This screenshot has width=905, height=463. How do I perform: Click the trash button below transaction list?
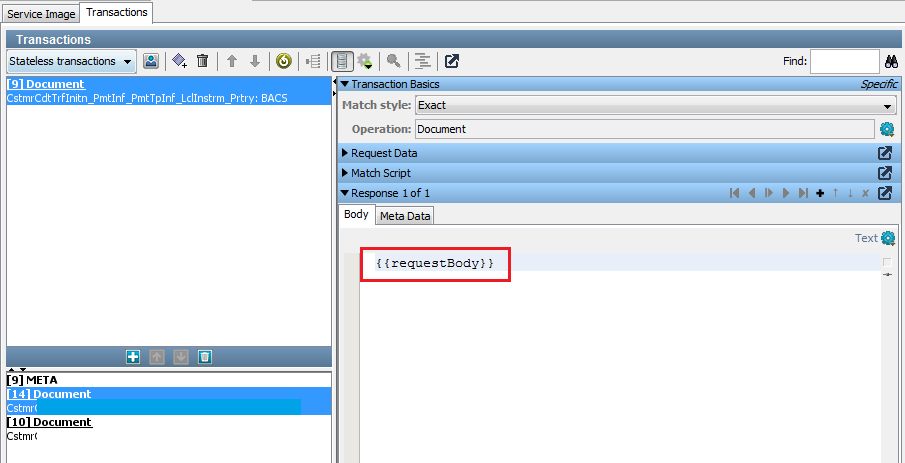point(205,357)
